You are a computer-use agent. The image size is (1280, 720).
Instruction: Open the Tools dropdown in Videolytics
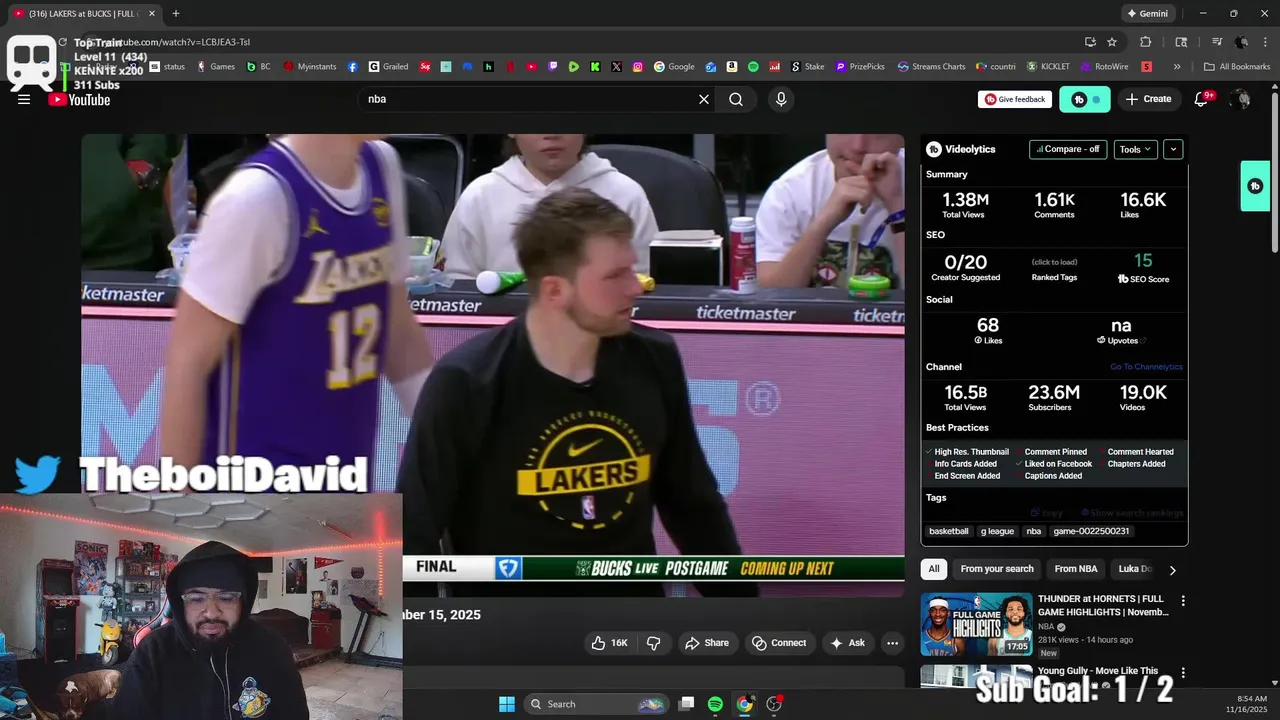click(1135, 149)
